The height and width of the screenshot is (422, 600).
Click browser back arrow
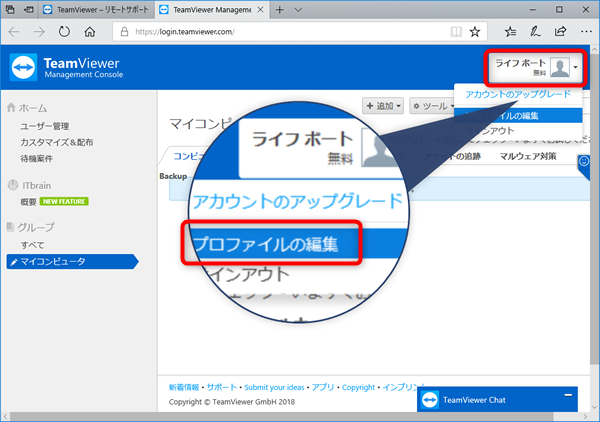coord(14,32)
